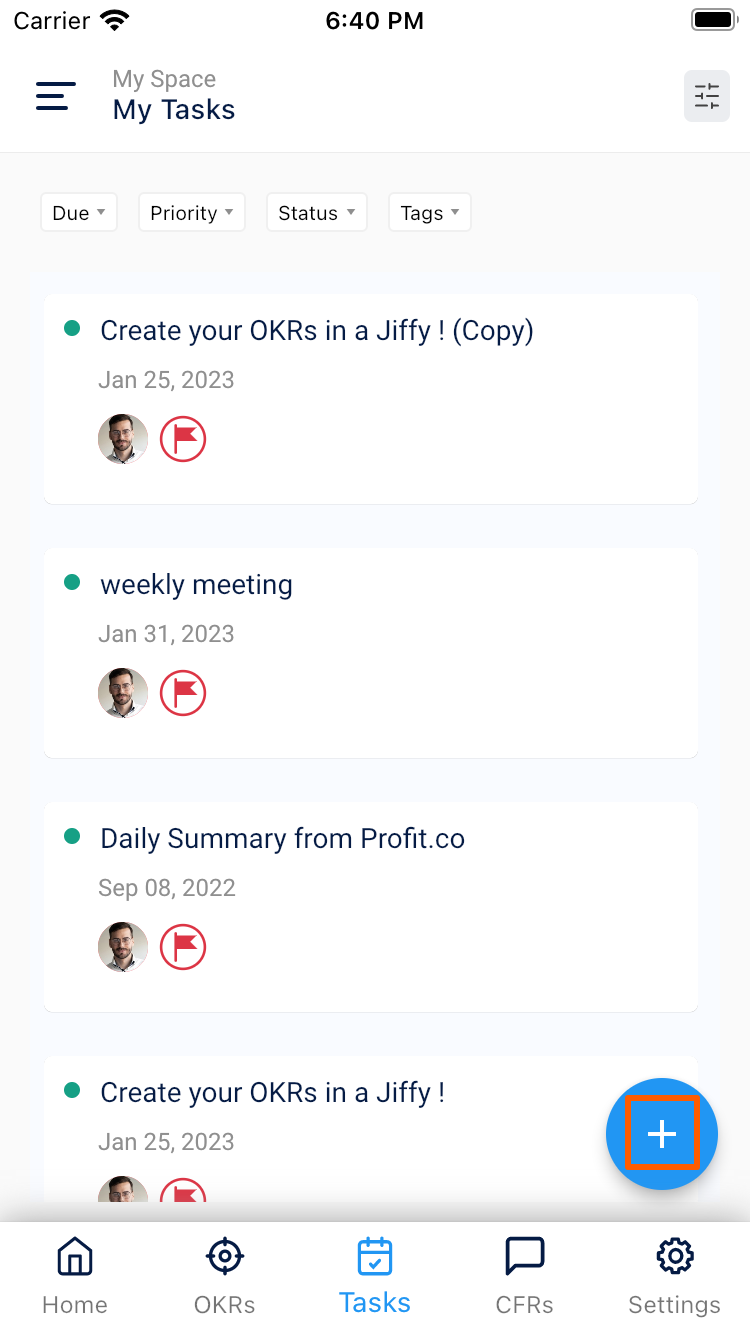Open the Due date filter dropdown
This screenshot has height=1334, width=750.
(x=78, y=212)
